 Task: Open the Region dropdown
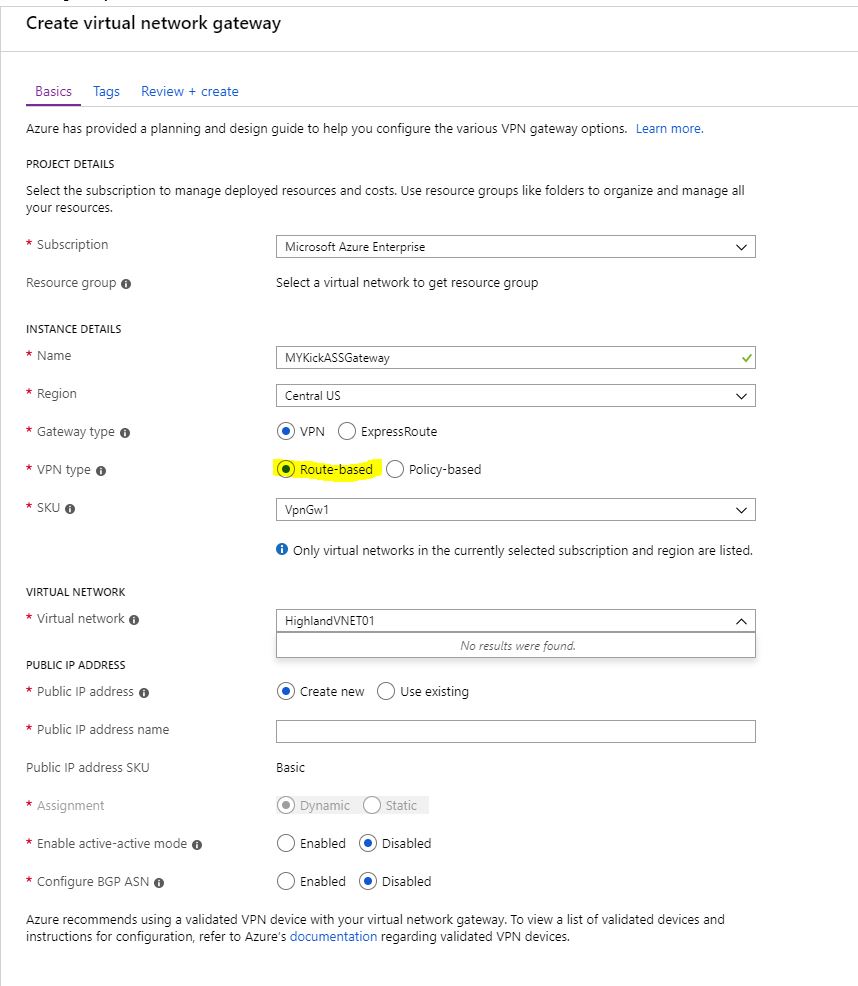click(741, 395)
